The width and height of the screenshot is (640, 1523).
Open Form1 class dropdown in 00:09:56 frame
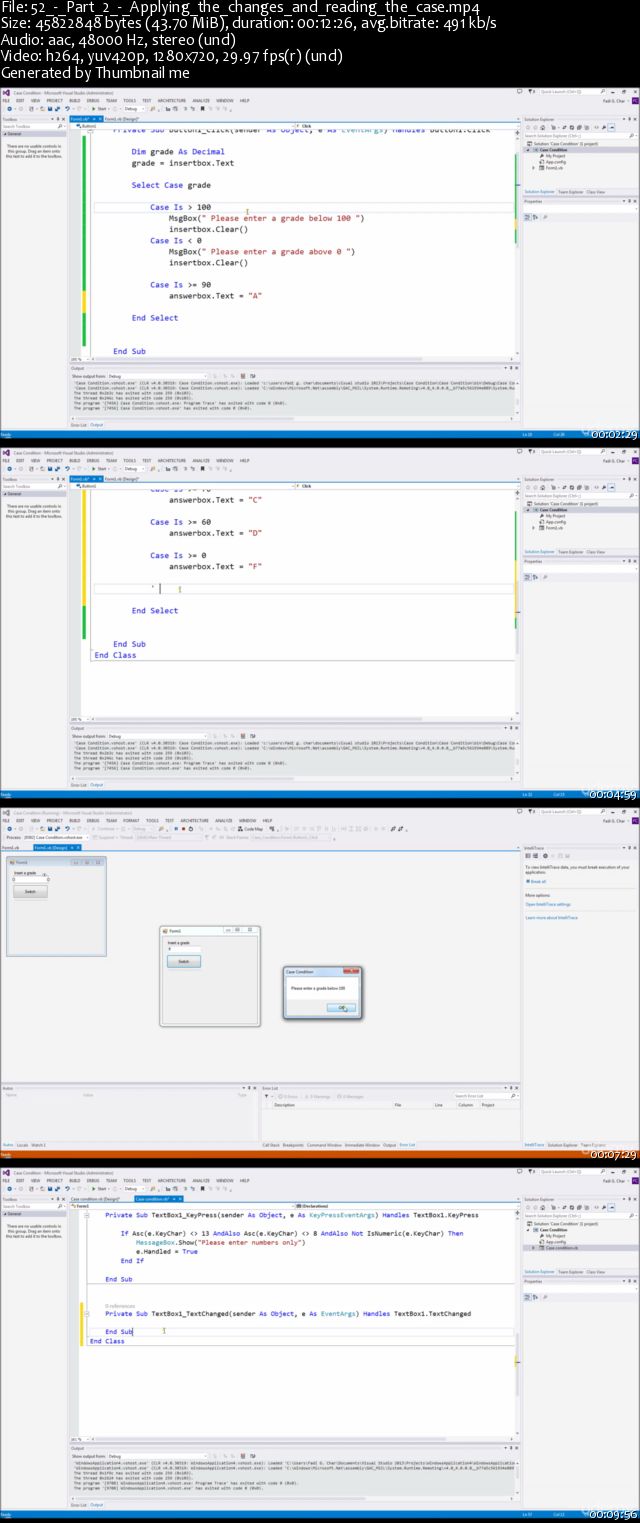[x=180, y=1206]
